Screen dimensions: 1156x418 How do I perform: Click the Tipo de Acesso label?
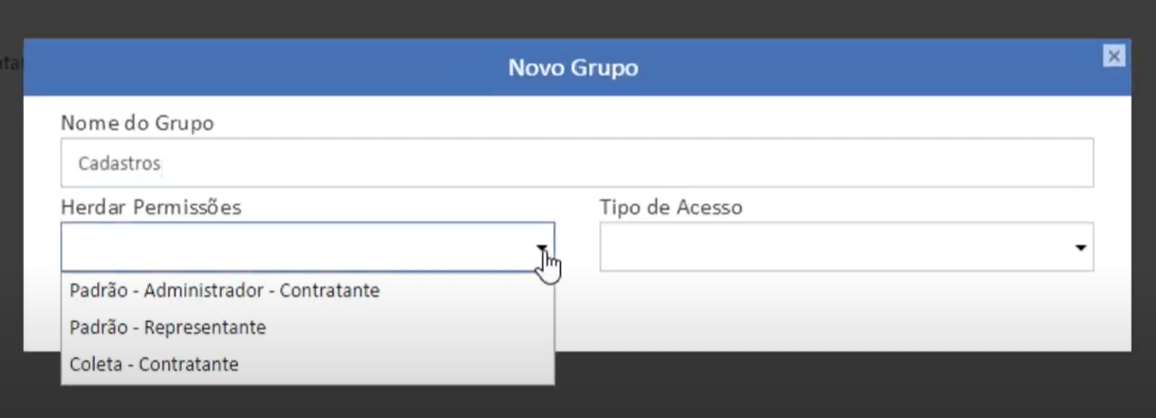[x=671, y=207]
